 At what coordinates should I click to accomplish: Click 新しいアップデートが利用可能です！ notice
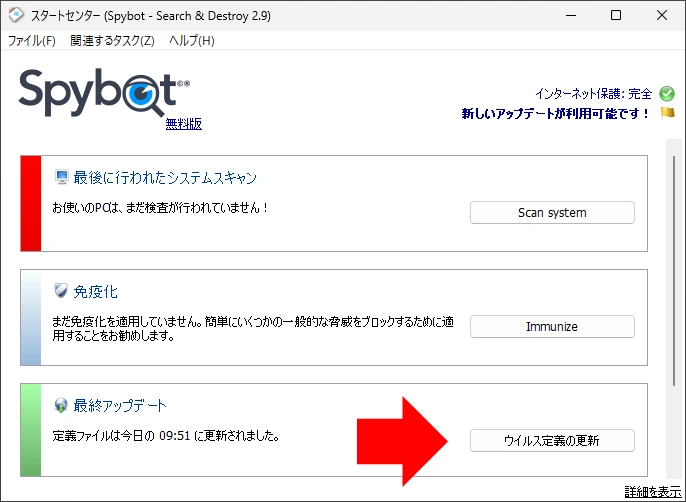pyautogui.click(x=556, y=113)
